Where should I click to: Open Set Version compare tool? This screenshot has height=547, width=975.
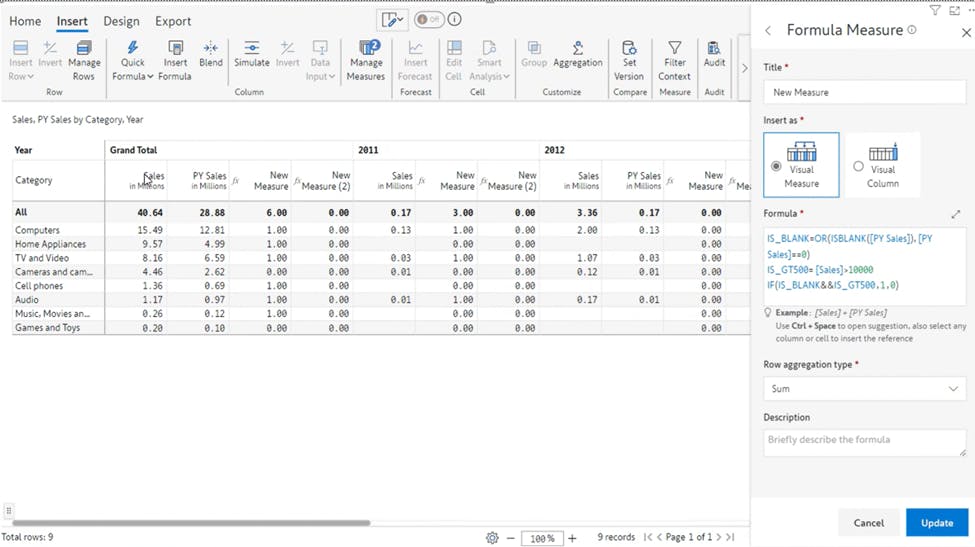[x=629, y=50]
